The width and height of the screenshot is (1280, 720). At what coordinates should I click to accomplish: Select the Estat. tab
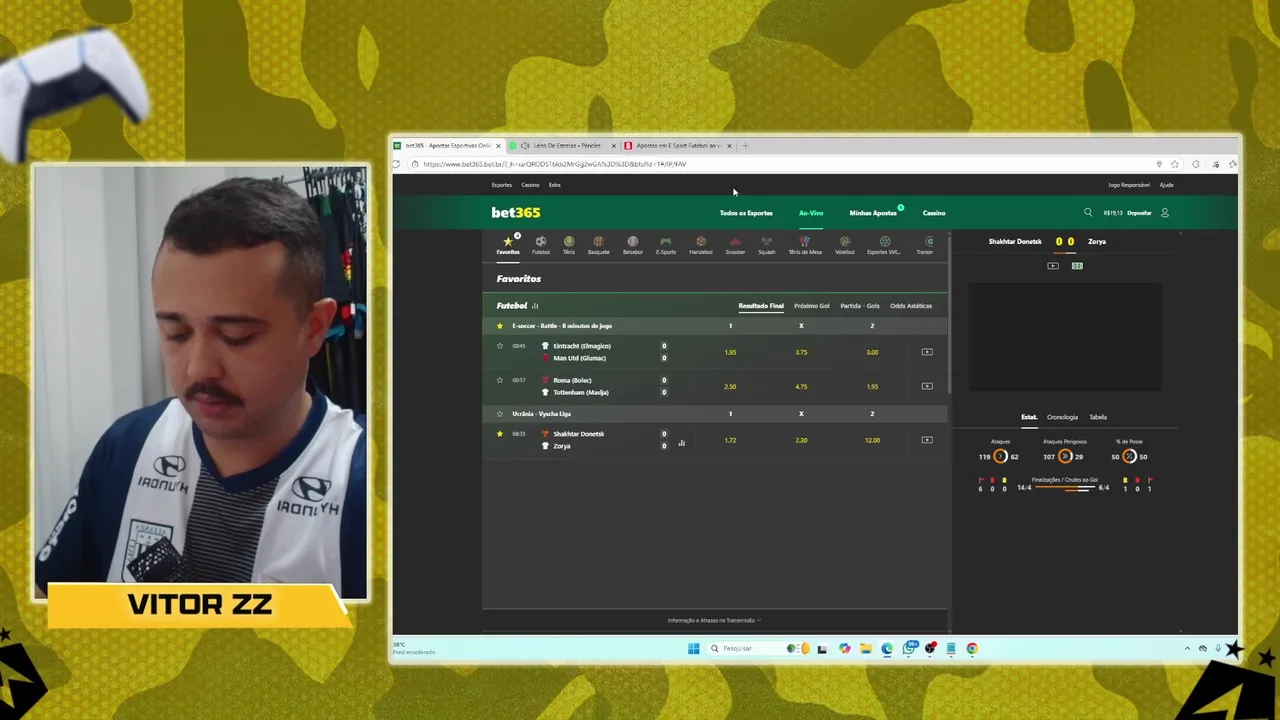pyautogui.click(x=1029, y=417)
